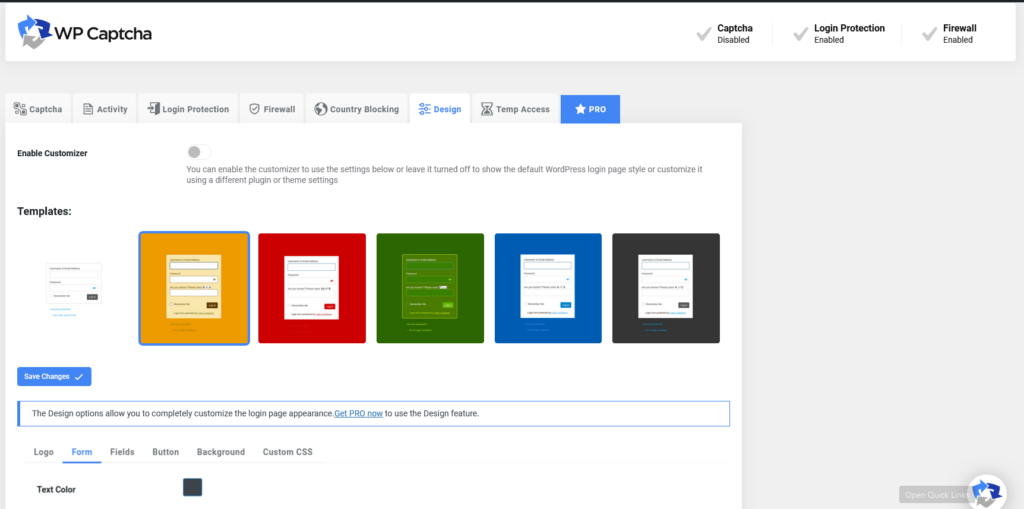Choose the default white login template

[x=74, y=288]
